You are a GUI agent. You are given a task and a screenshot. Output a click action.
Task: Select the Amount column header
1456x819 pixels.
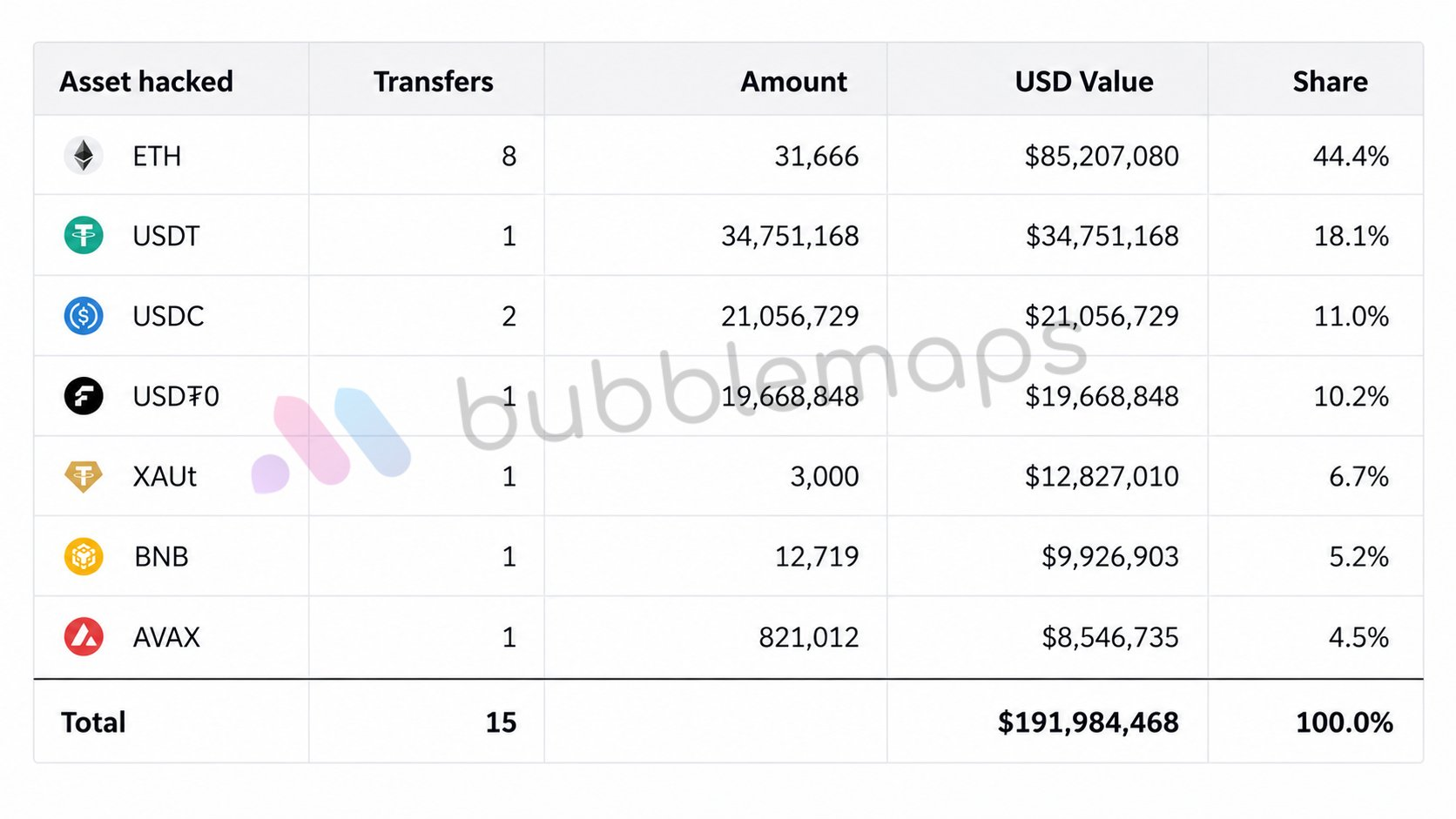(793, 82)
